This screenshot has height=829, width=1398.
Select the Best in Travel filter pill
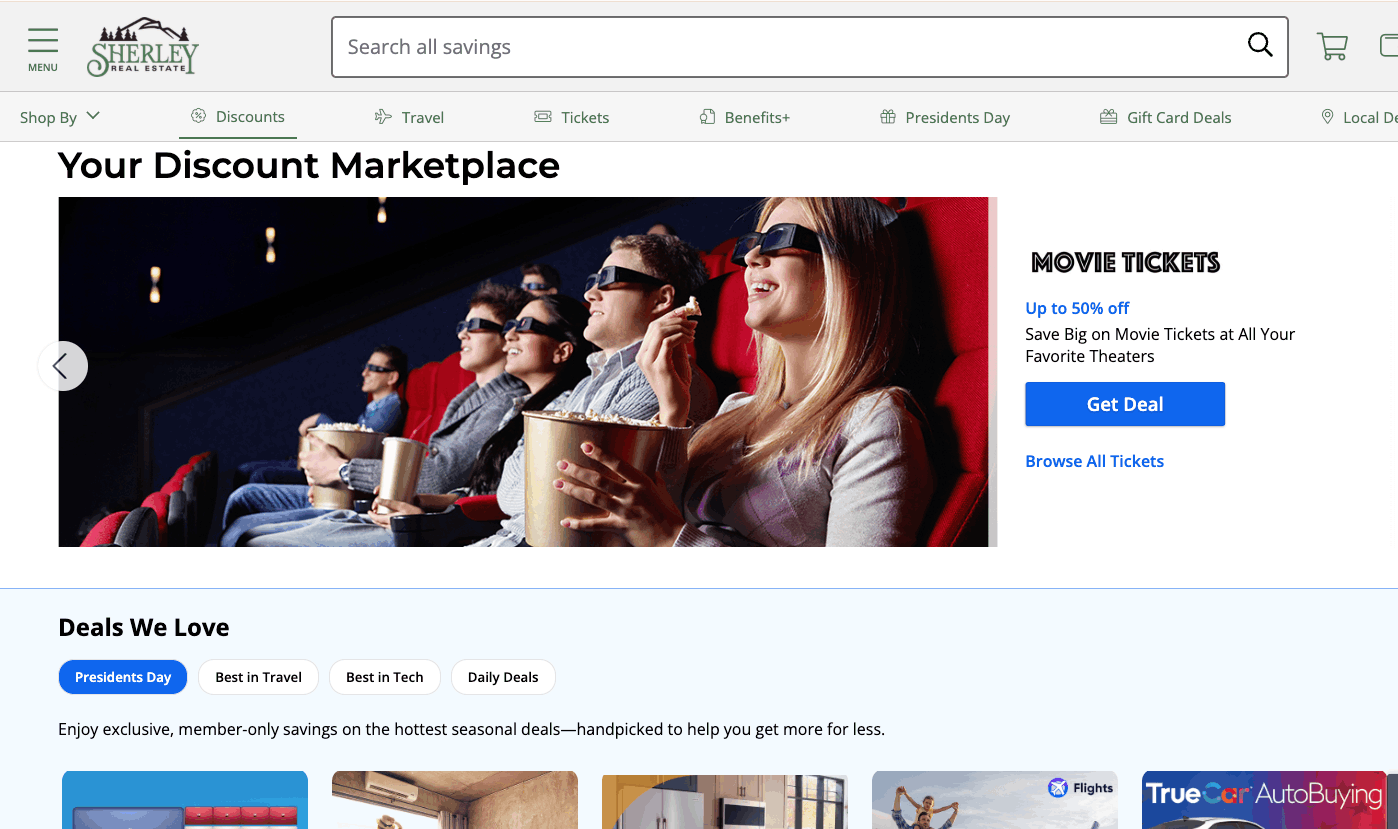[258, 677]
